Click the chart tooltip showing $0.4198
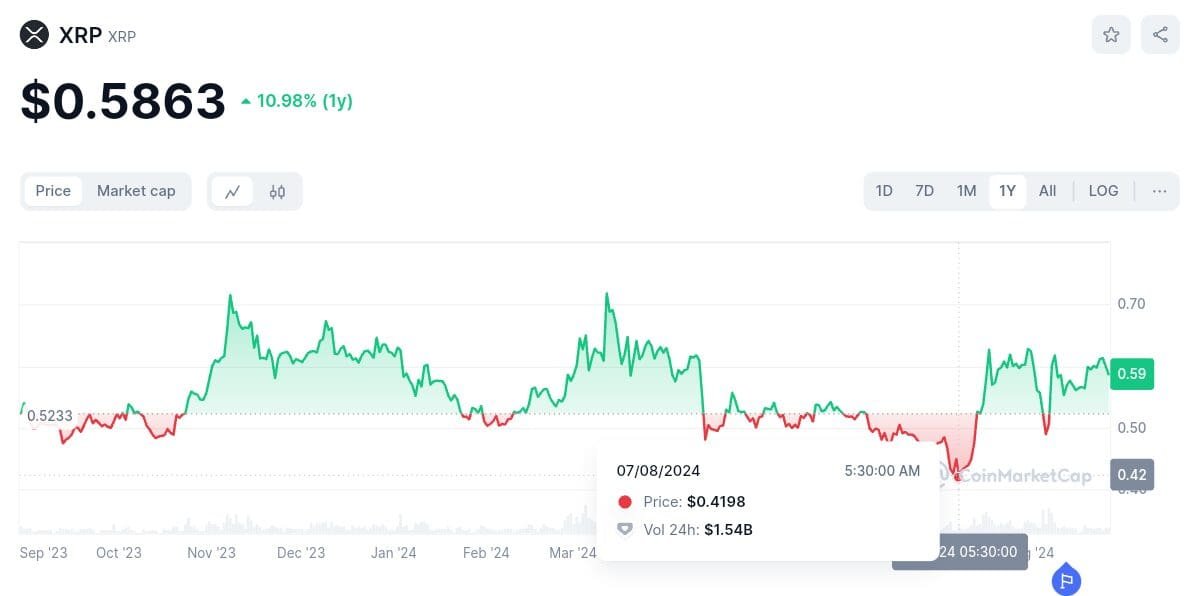Screen dimensions: 1193x596 pyautogui.click(x=767, y=500)
